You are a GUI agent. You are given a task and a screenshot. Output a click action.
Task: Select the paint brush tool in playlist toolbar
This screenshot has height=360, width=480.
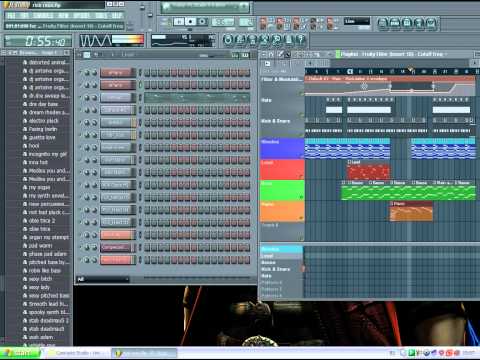[287, 54]
